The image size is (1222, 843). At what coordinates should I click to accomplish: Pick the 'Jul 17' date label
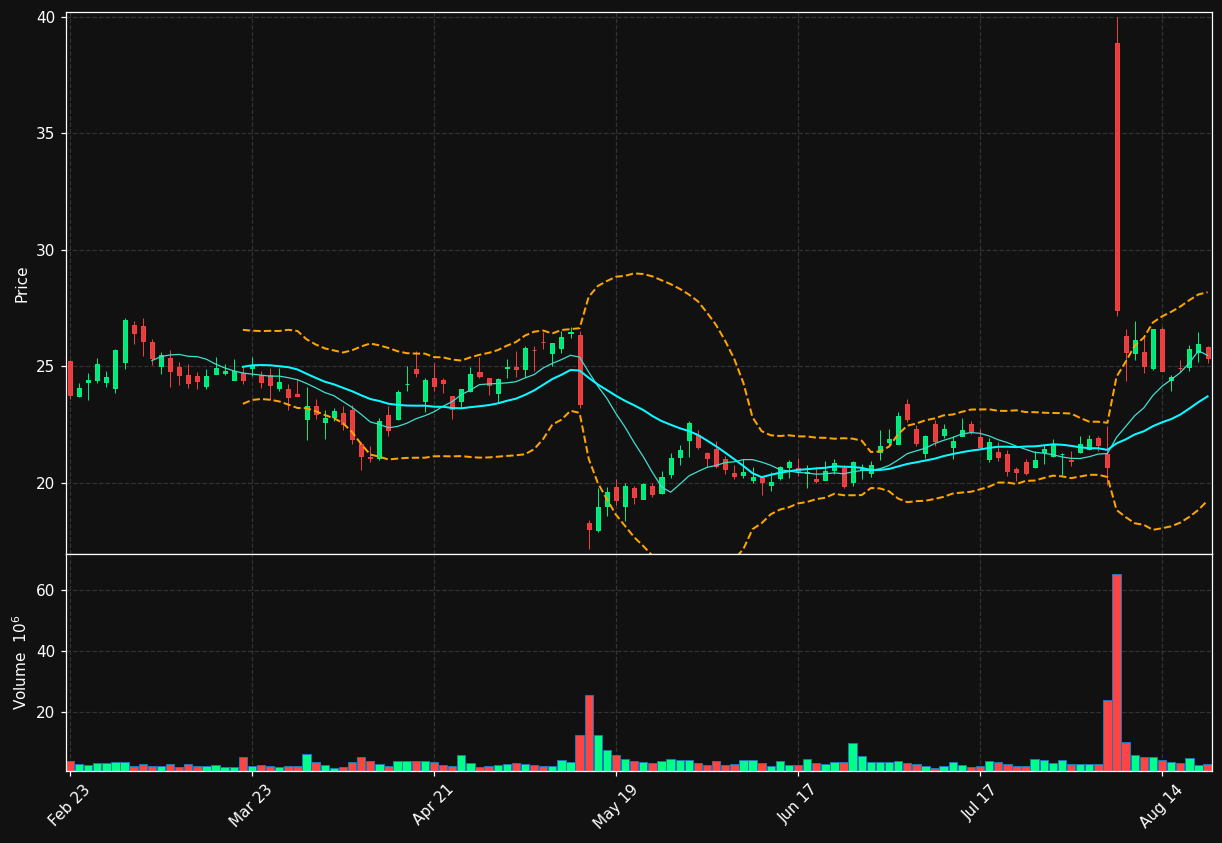tap(978, 805)
